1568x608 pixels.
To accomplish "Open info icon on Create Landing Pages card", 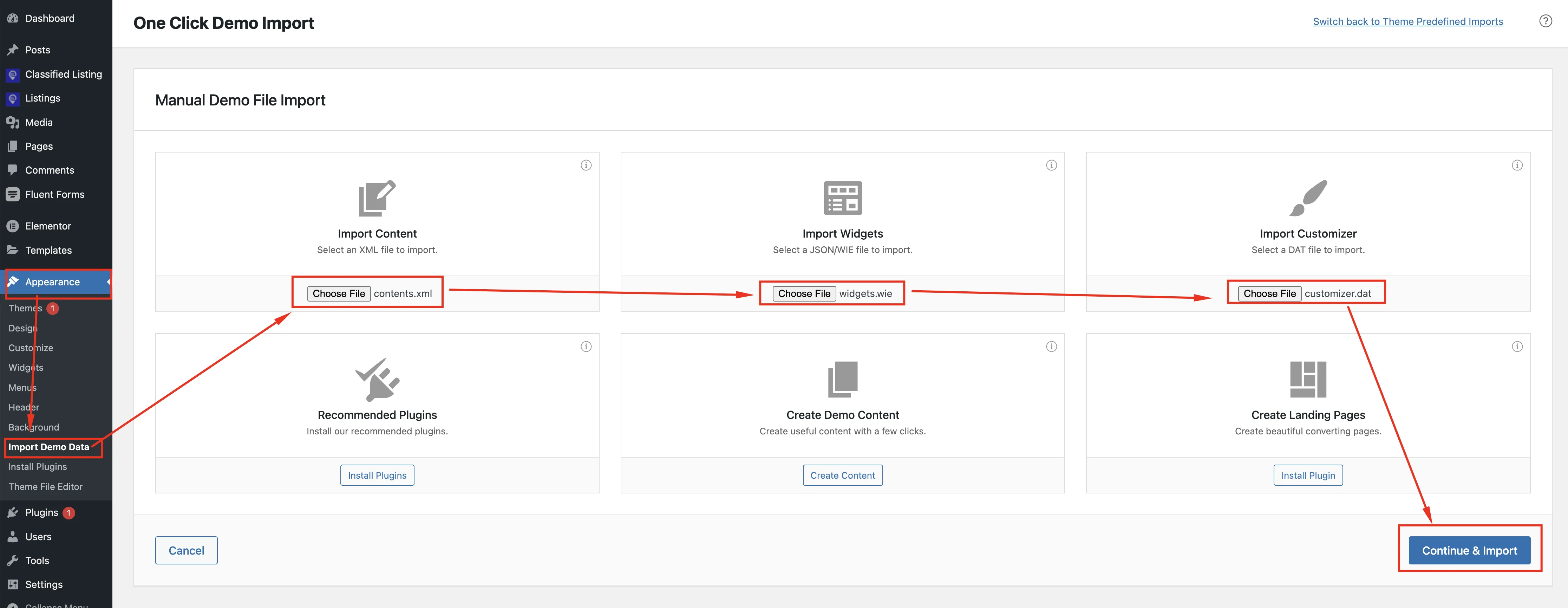I will click(x=1517, y=347).
